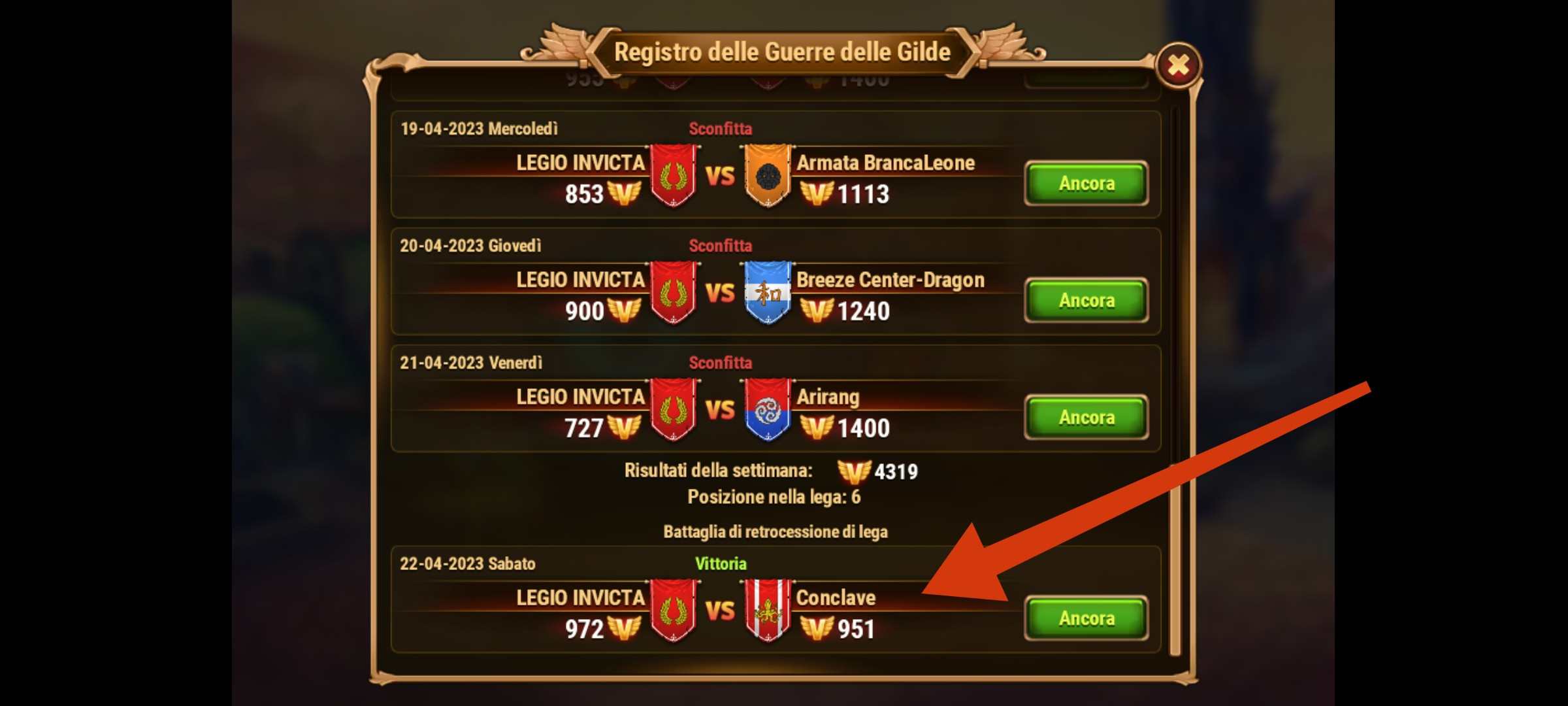Select the blue Breeze Center-Dragon guild banner

pyautogui.click(x=768, y=292)
